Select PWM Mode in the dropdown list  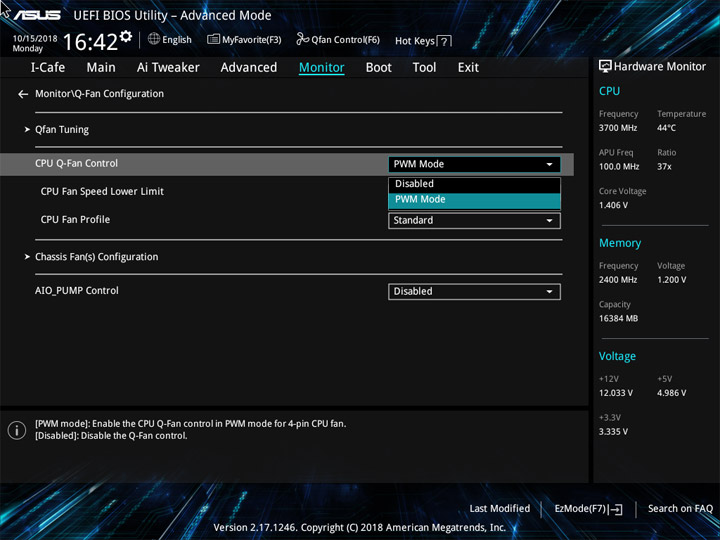tap(474, 200)
